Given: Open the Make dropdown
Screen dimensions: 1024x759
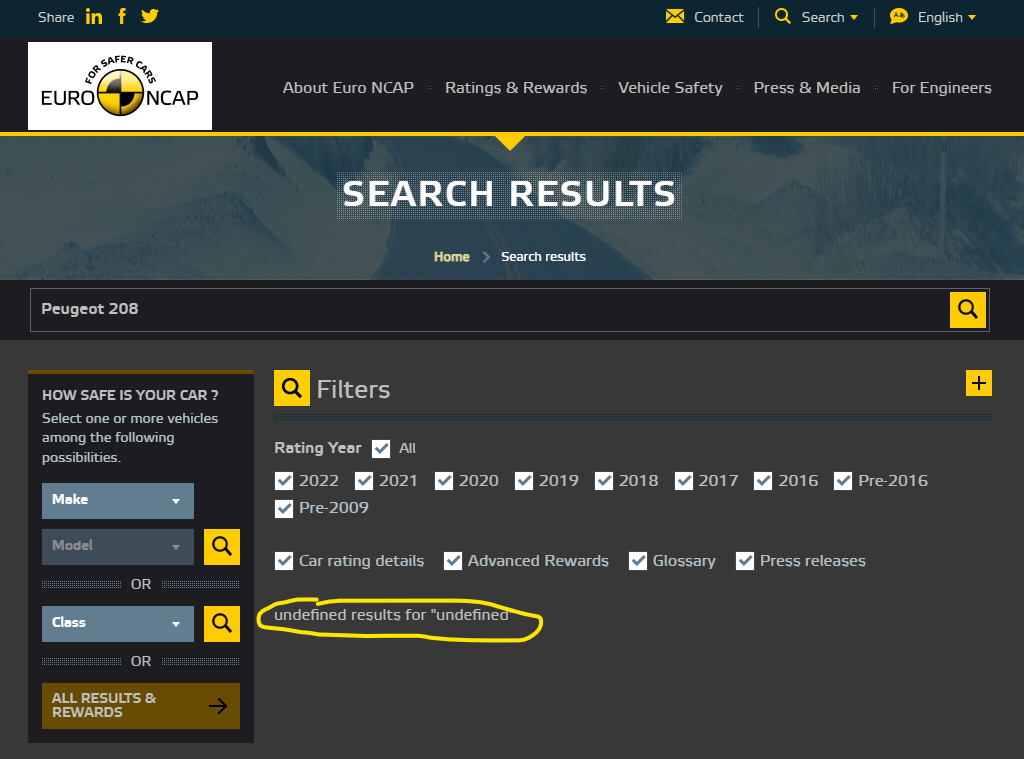Looking at the screenshot, I should click(118, 501).
